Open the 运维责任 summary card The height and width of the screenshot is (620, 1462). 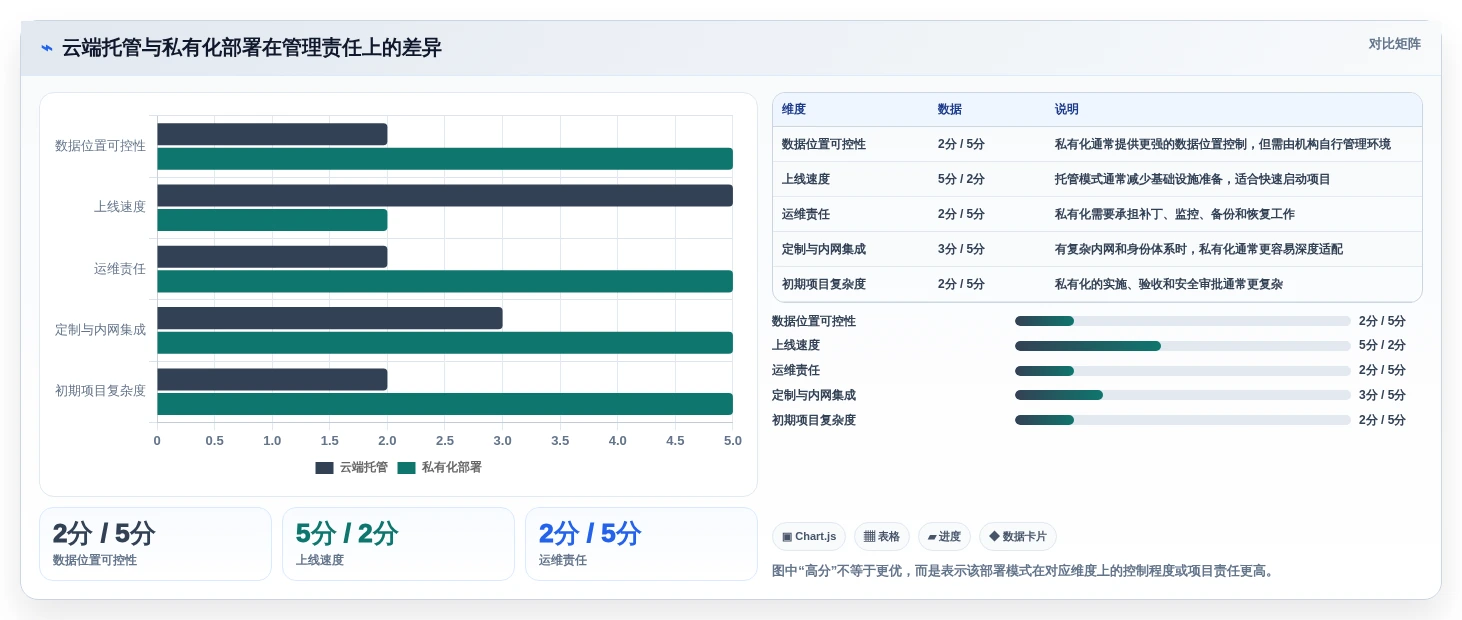pos(641,544)
